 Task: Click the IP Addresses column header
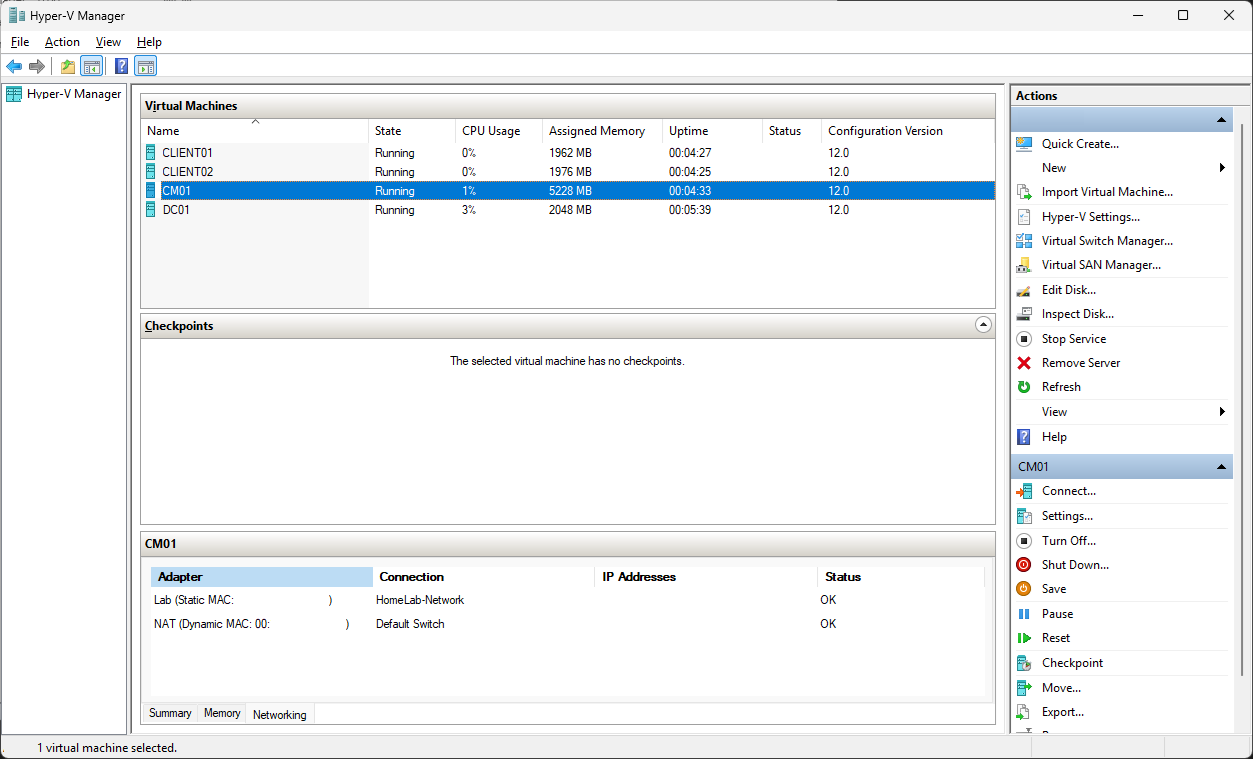pos(706,577)
